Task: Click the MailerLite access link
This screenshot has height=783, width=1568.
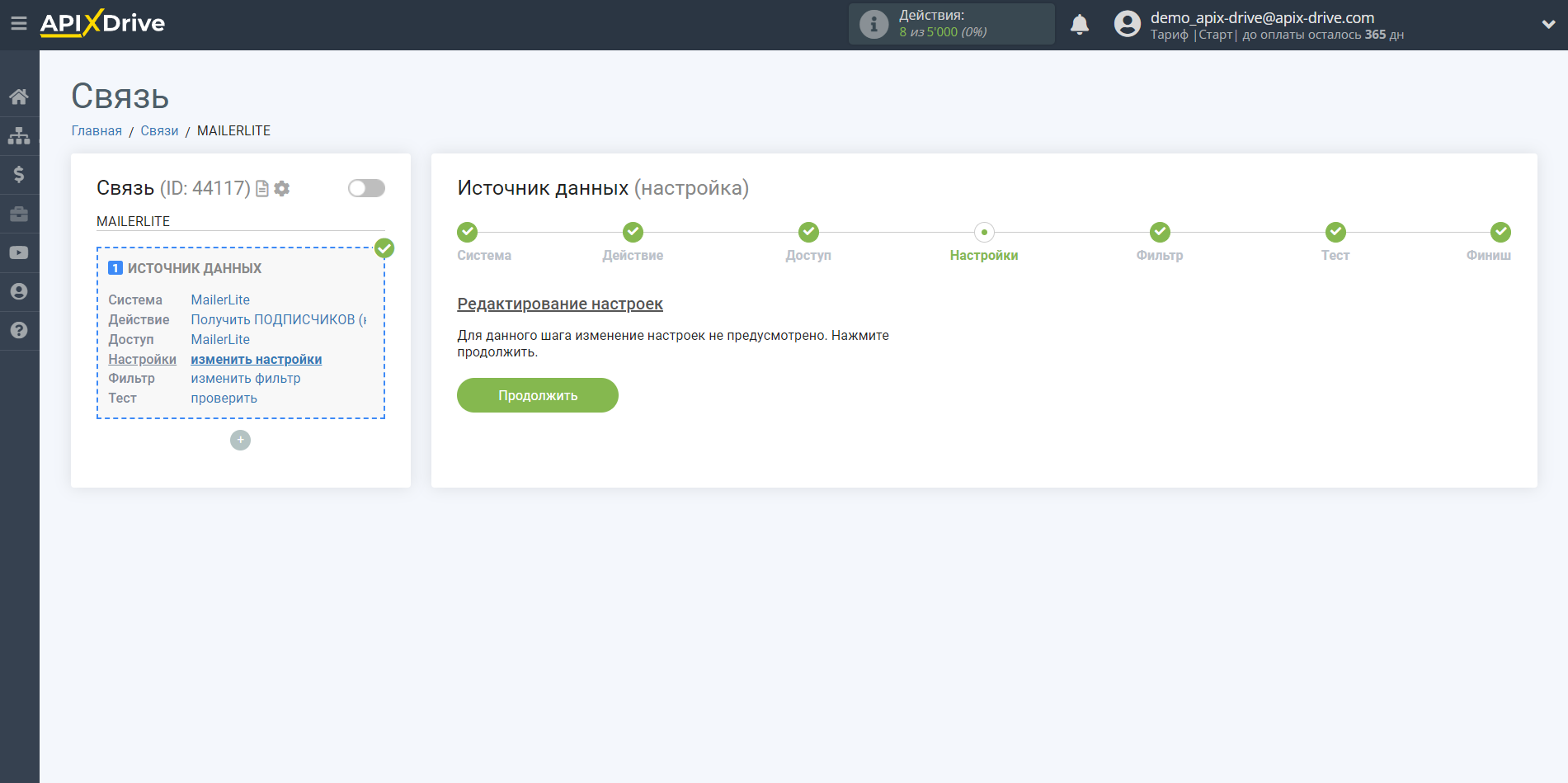Action: point(220,339)
